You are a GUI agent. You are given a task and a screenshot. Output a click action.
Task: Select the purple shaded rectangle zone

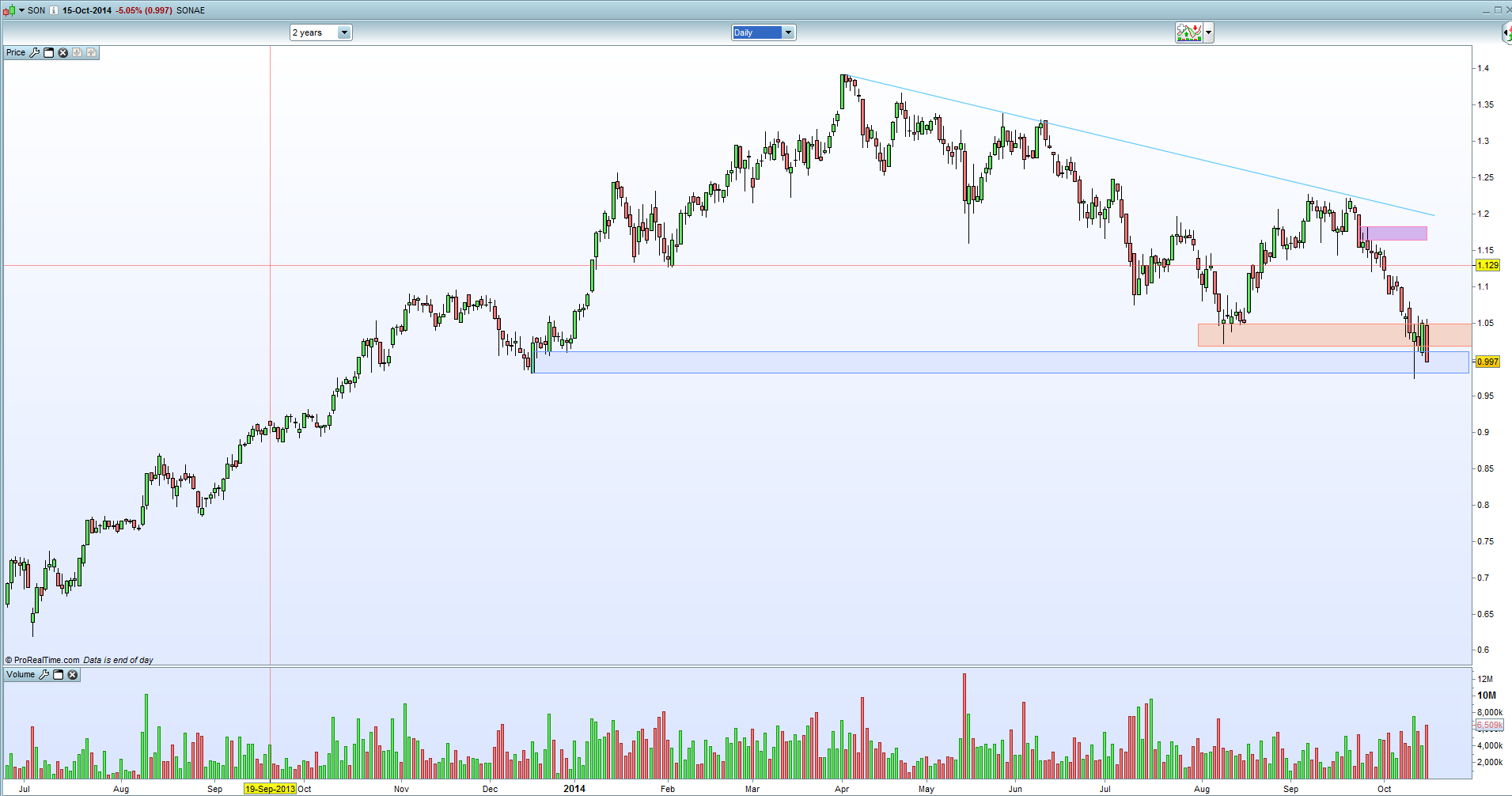pyautogui.click(x=1394, y=233)
